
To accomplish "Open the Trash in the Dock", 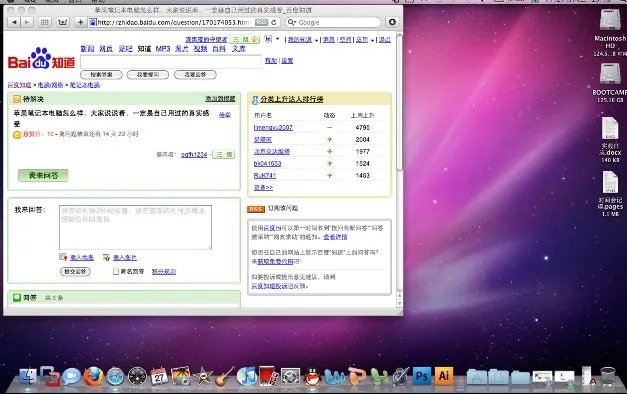I will (608, 376).
